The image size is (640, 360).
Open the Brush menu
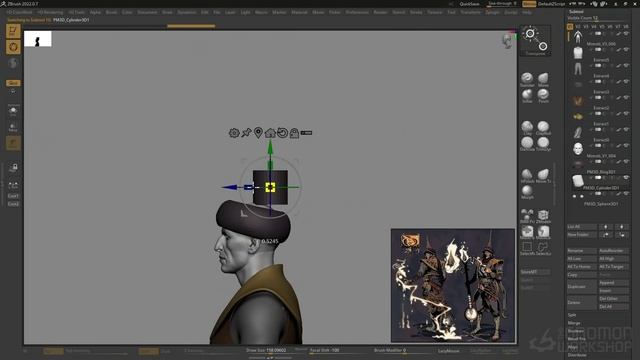click(111, 12)
